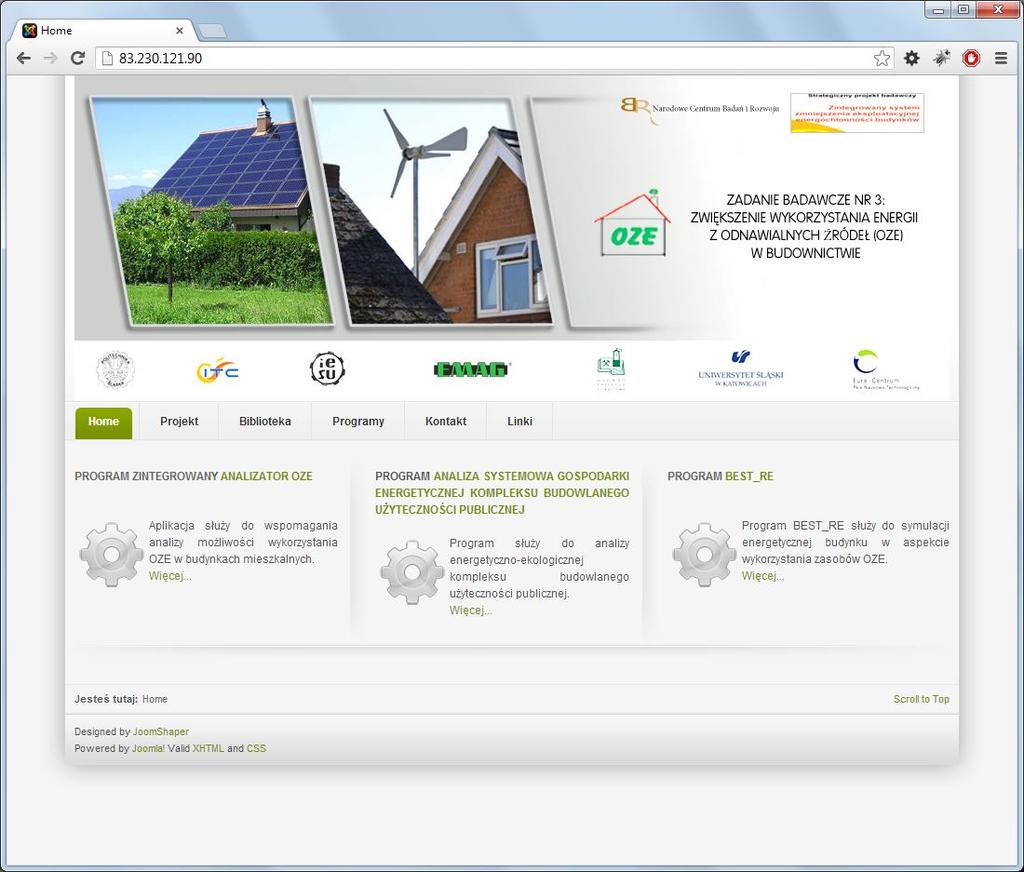Click the green EMAG logo
Viewport: 1024px width, 872px height.
coord(472,370)
